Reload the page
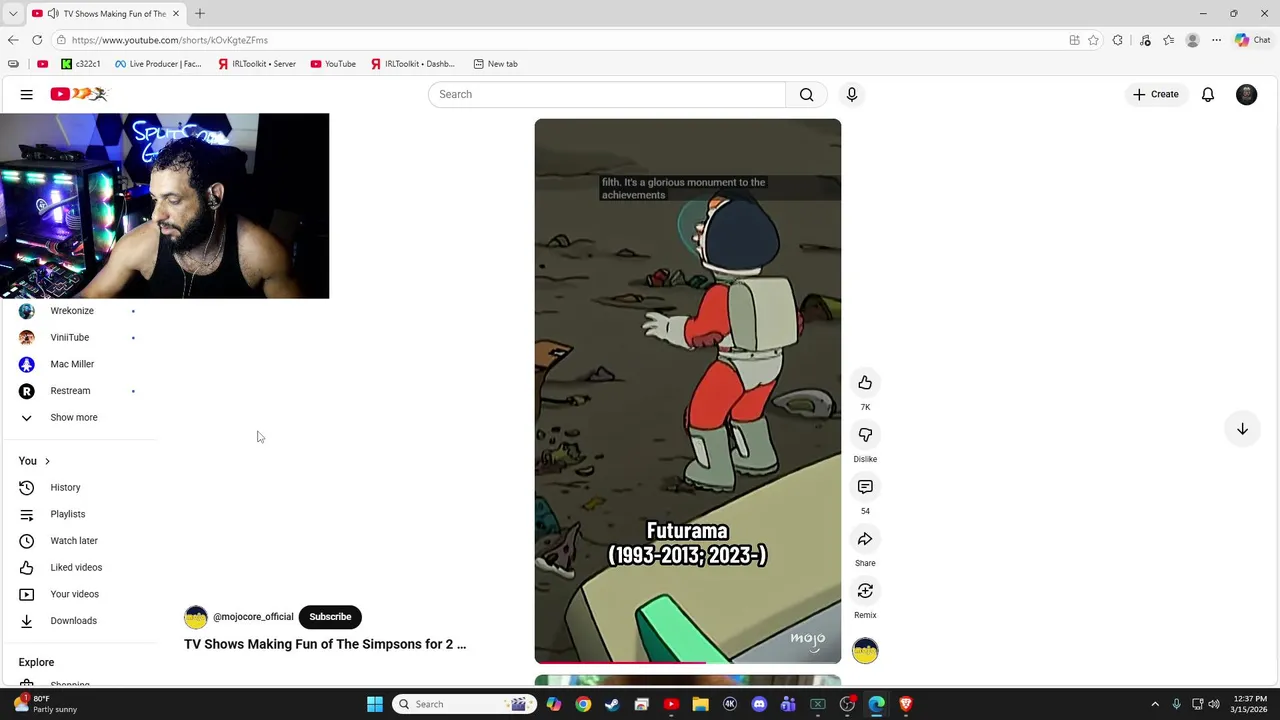The height and width of the screenshot is (720, 1280). click(37, 40)
